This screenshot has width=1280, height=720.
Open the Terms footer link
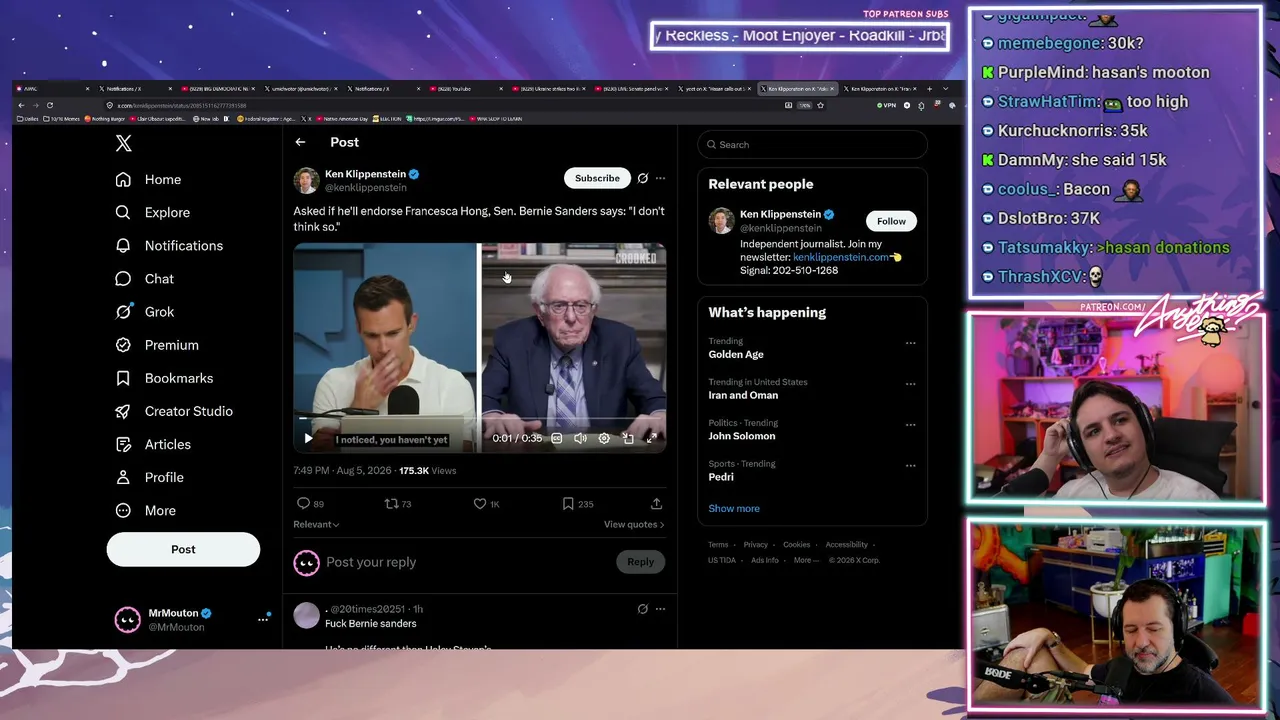[718, 545]
